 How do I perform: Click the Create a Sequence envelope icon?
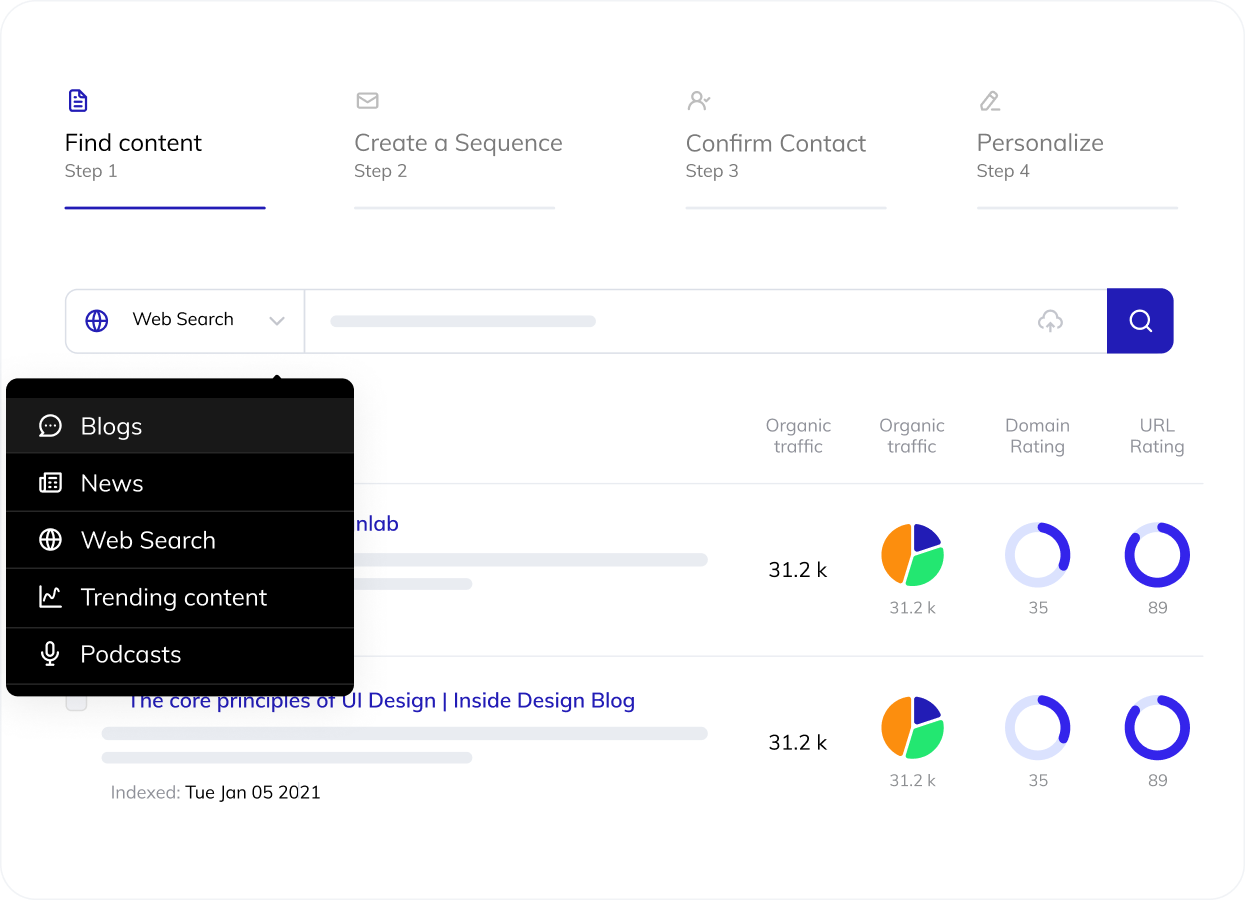tap(367, 100)
